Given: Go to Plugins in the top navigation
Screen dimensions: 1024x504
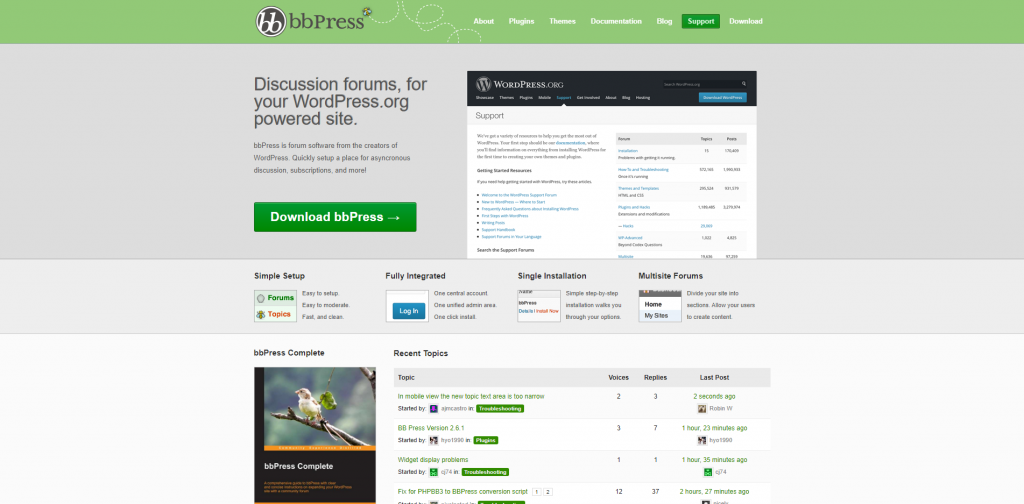Looking at the screenshot, I should (522, 21).
